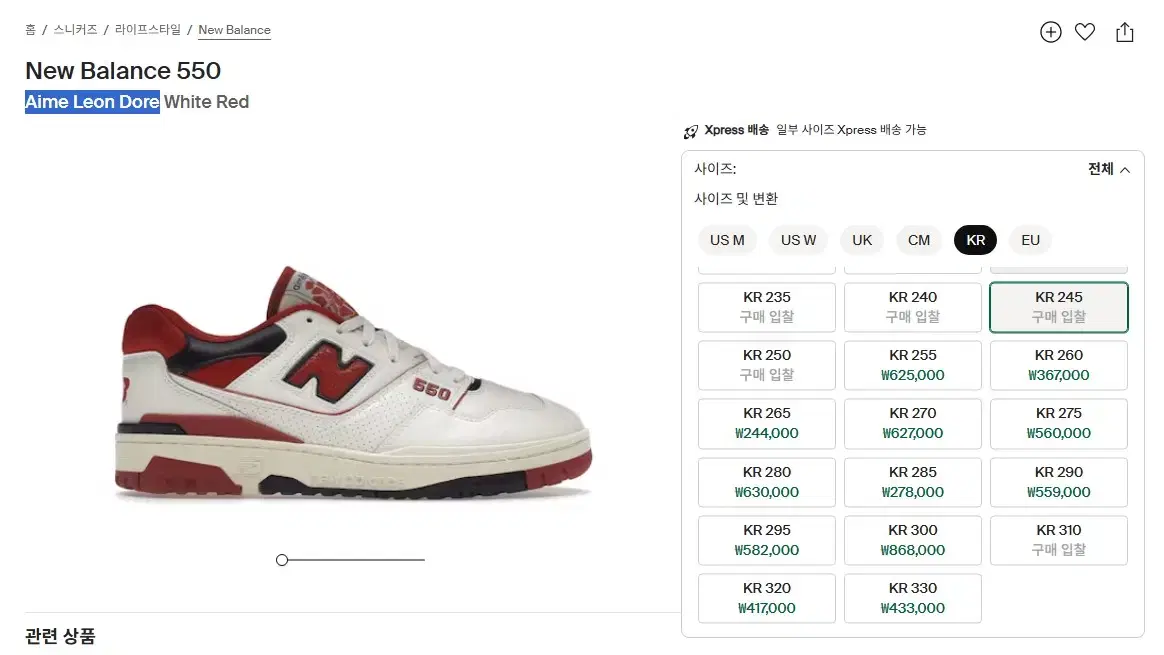Select US M size unit
The height and width of the screenshot is (655, 1164).
click(727, 240)
